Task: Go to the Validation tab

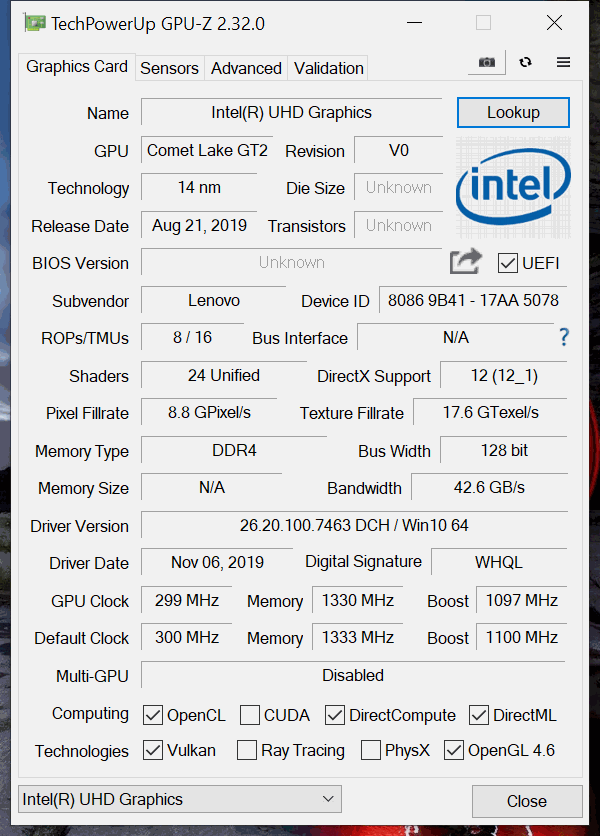Action: pyautogui.click(x=329, y=68)
